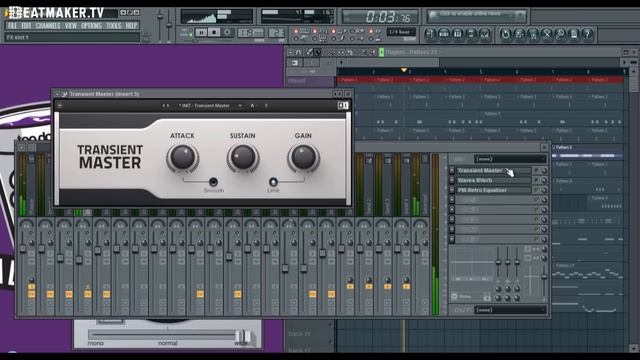Show the Browser from the toolbar icon
This screenshot has height=360, width=640.
(x=471, y=34)
